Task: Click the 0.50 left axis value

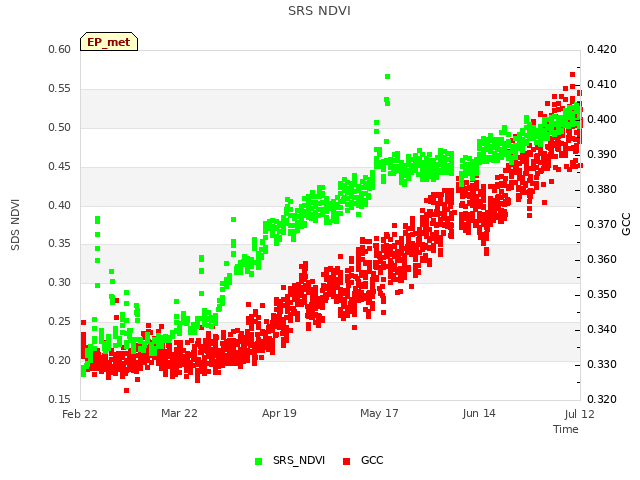Action: pyautogui.click(x=60, y=127)
